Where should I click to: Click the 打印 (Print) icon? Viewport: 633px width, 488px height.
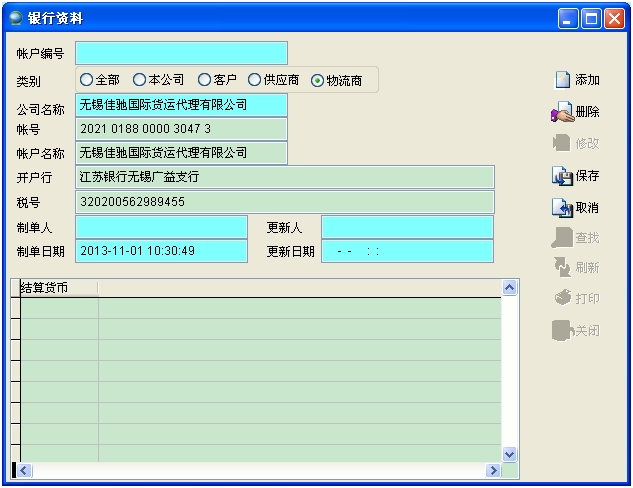pos(562,298)
